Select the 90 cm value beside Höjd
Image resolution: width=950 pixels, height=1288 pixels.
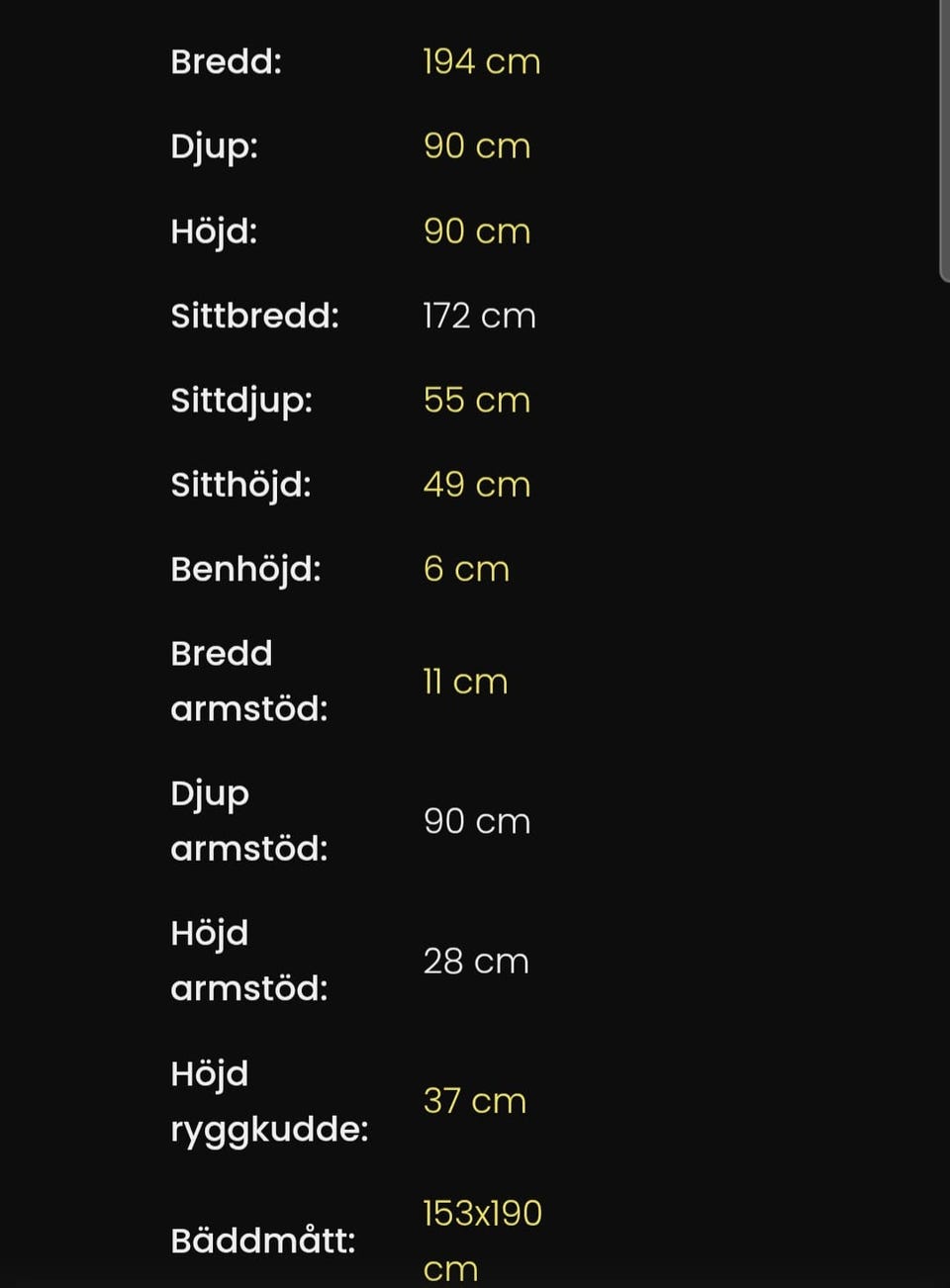point(477,231)
